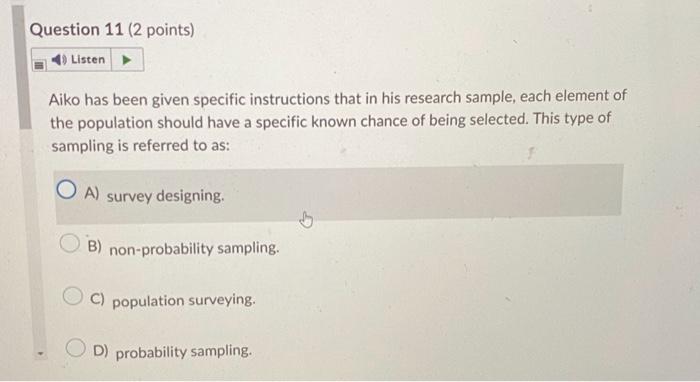Click the letter "D)" option marker
The image size is (700, 382).
pyautogui.click(x=101, y=350)
